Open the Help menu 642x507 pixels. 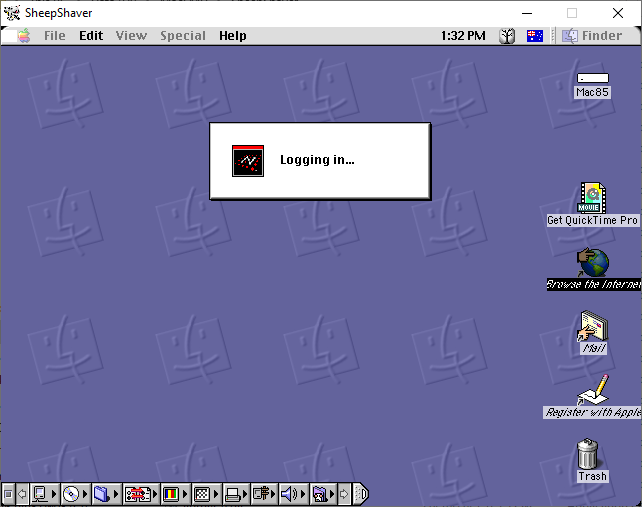pyautogui.click(x=233, y=36)
